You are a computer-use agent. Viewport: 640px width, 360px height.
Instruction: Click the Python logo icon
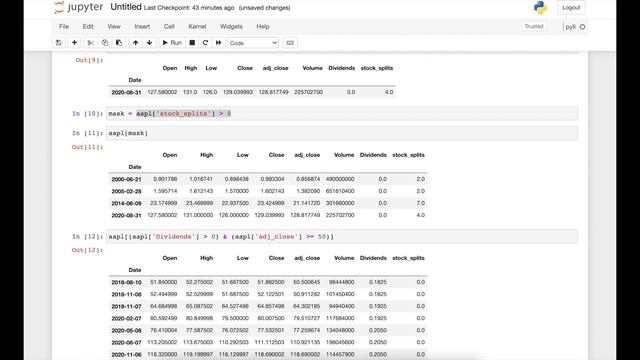click(x=540, y=7)
